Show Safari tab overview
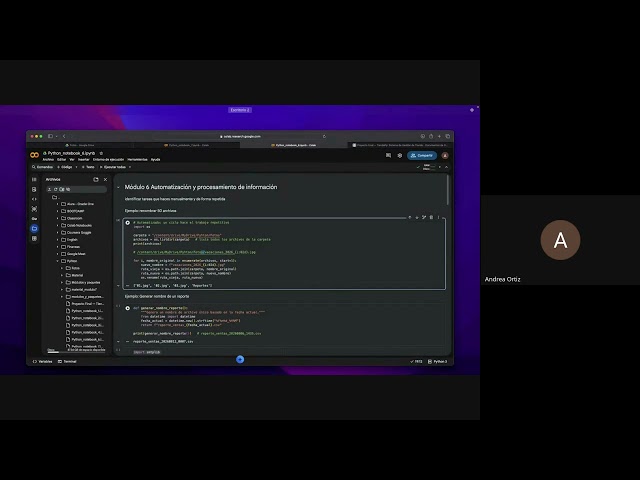The height and width of the screenshot is (480, 640). click(x=447, y=136)
